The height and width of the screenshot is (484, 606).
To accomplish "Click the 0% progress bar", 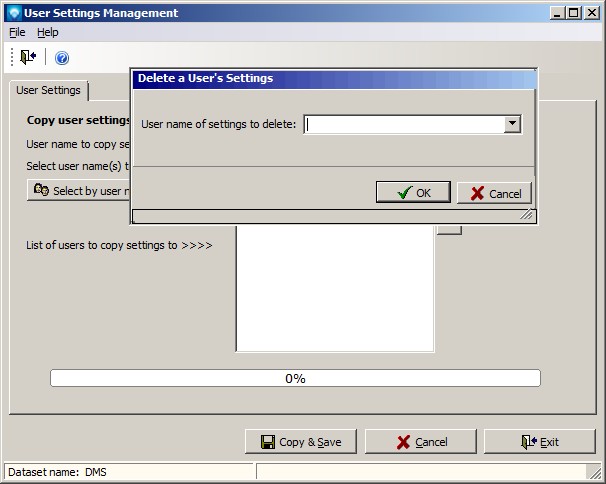I will coord(295,378).
